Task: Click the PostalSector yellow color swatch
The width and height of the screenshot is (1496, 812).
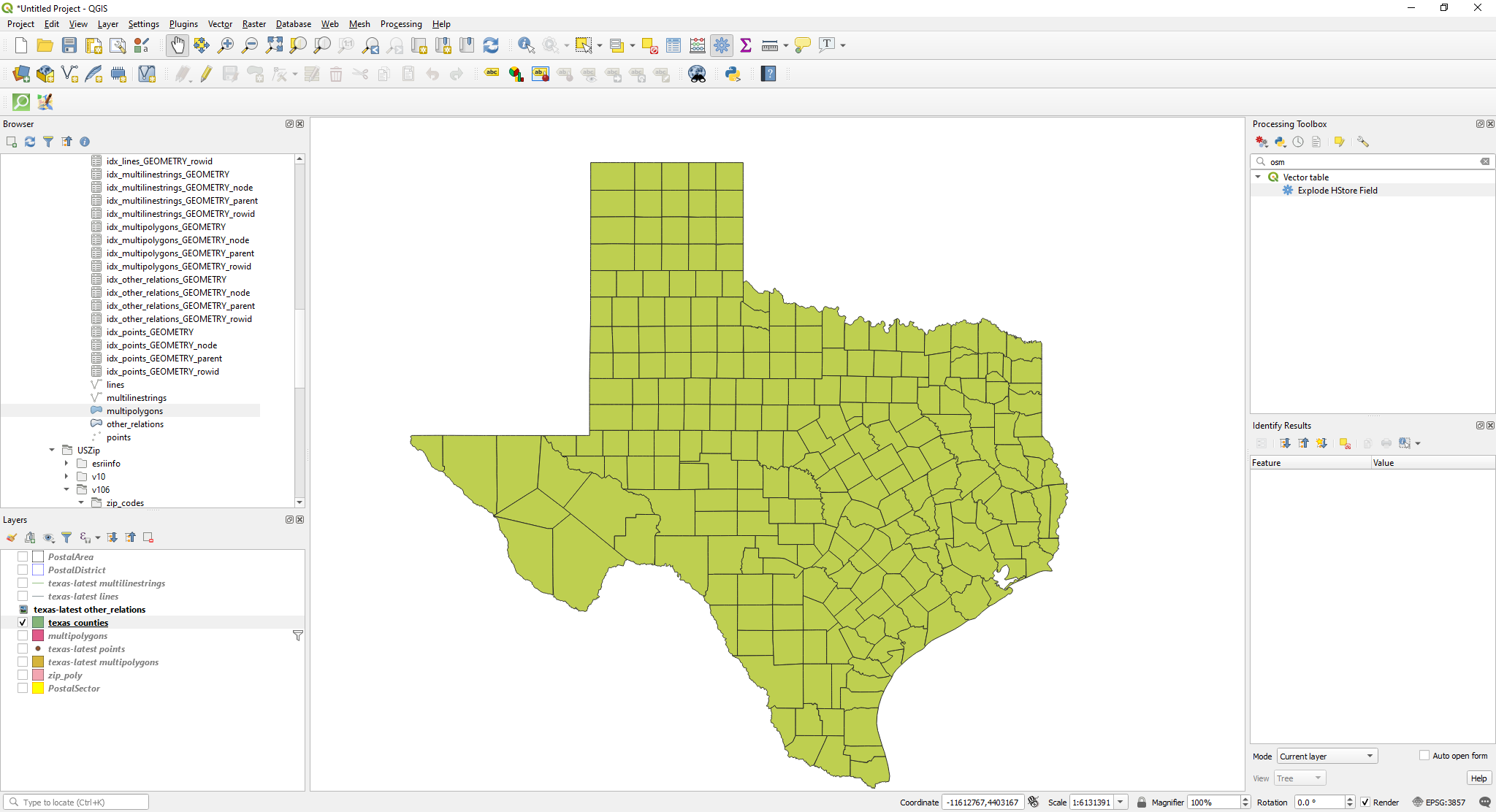Action: [x=38, y=688]
